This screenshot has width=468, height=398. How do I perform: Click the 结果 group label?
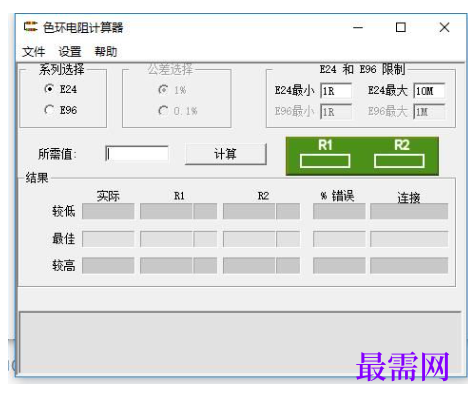coord(37,178)
